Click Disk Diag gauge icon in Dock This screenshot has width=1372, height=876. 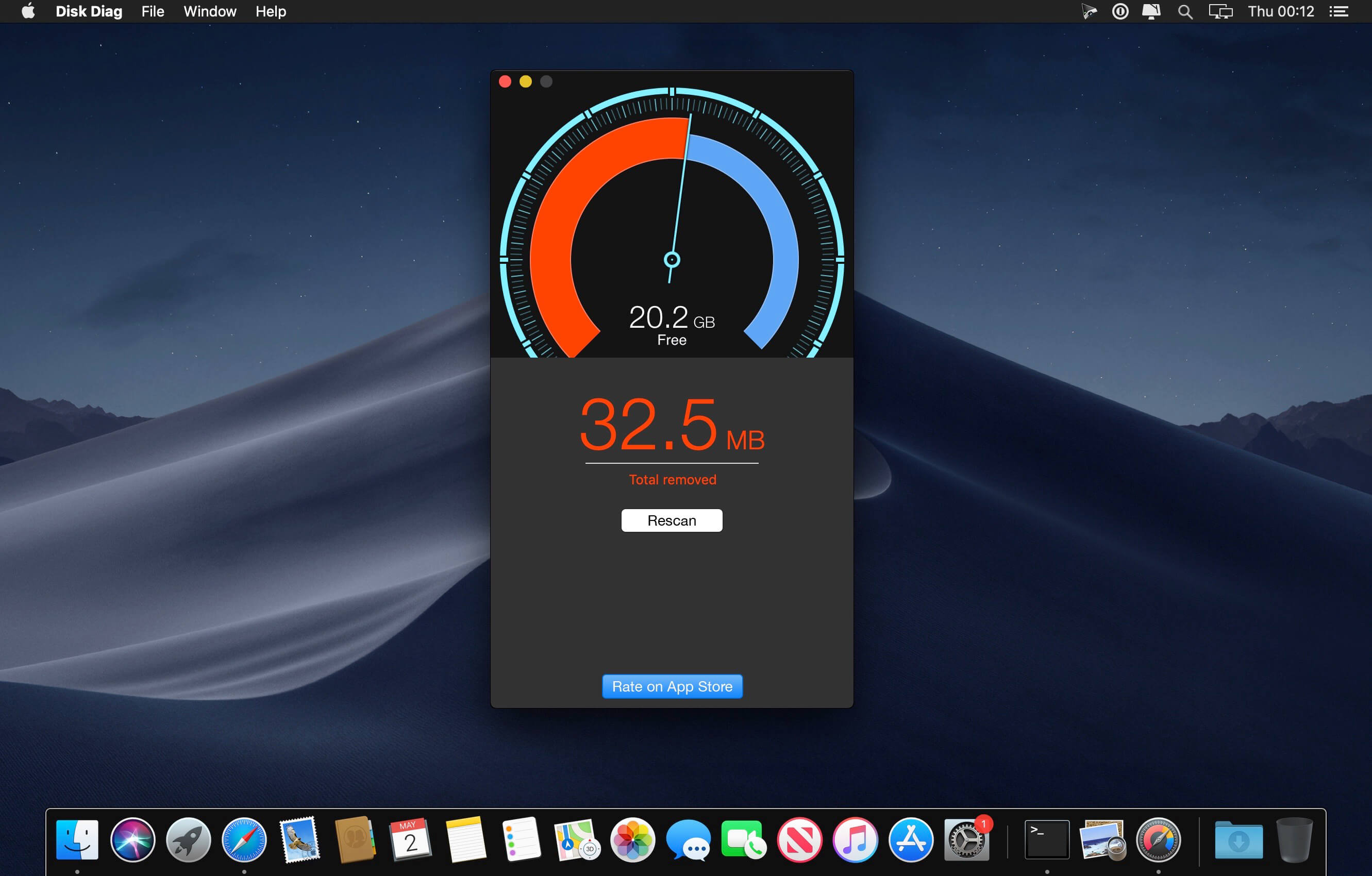1158,839
